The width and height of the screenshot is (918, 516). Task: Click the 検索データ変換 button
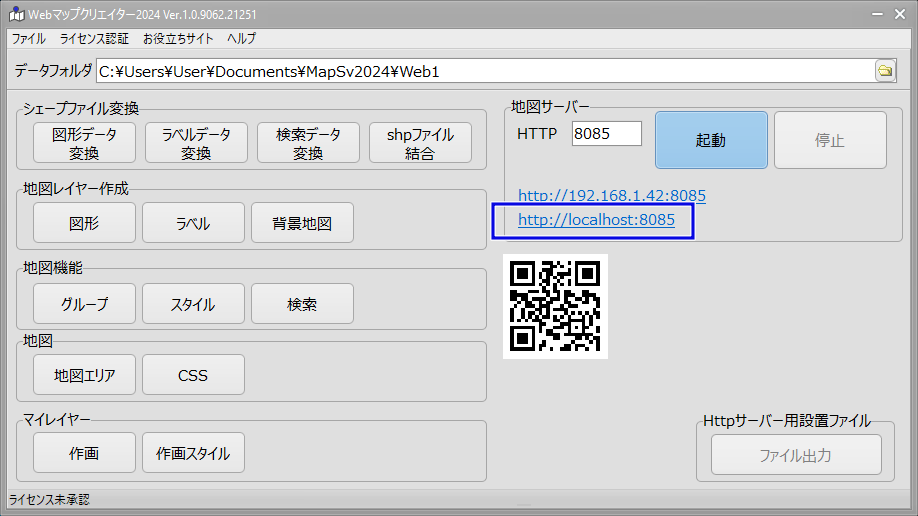coord(308,143)
